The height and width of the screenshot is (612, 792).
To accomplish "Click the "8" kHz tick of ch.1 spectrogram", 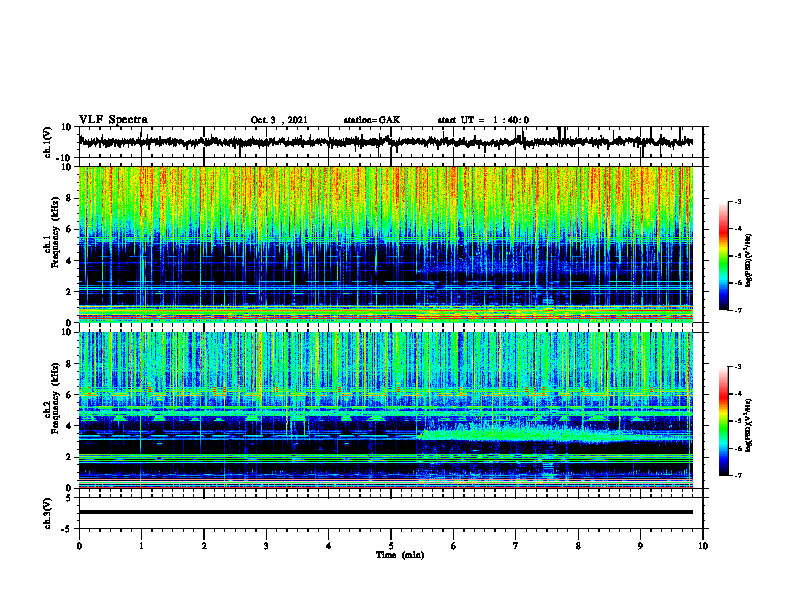I will [70, 198].
